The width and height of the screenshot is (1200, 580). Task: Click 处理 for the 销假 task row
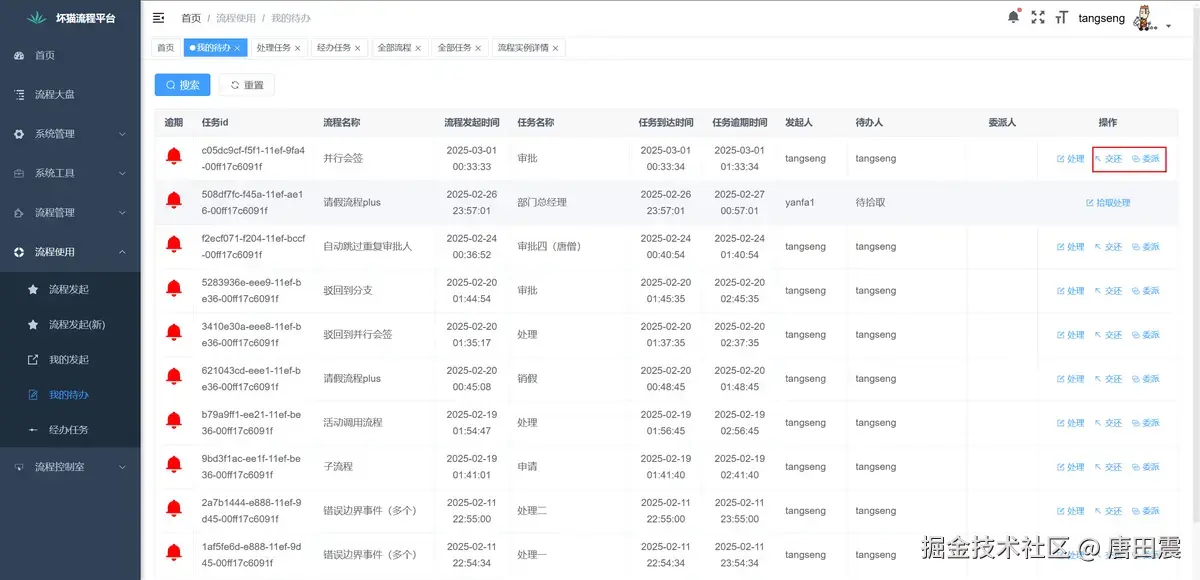pos(1070,379)
